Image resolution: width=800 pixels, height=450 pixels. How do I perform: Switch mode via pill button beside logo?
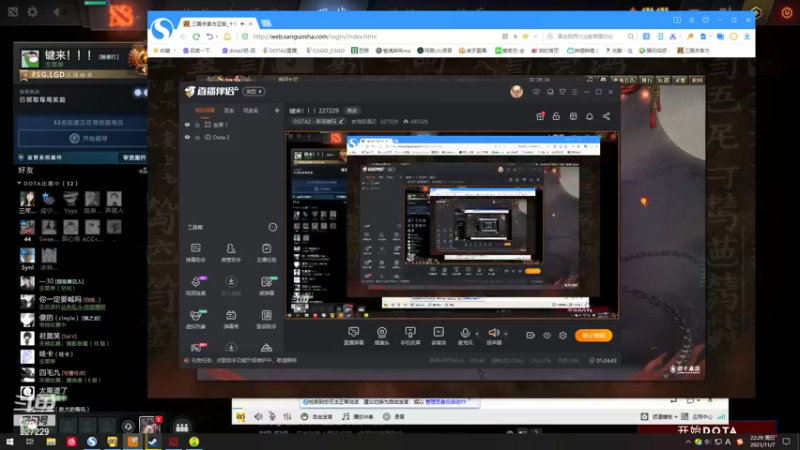tap(254, 91)
